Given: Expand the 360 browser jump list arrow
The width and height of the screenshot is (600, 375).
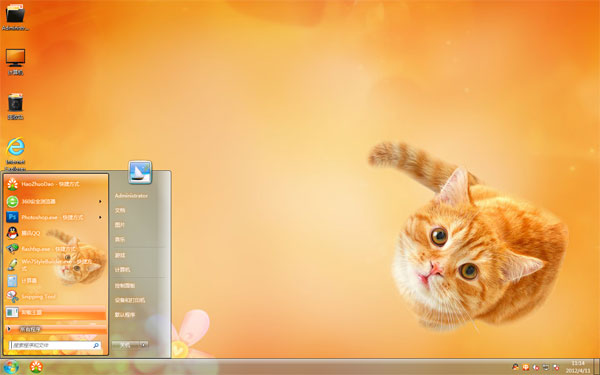Looking at the screenshot, I should click(x=100, y=201).
